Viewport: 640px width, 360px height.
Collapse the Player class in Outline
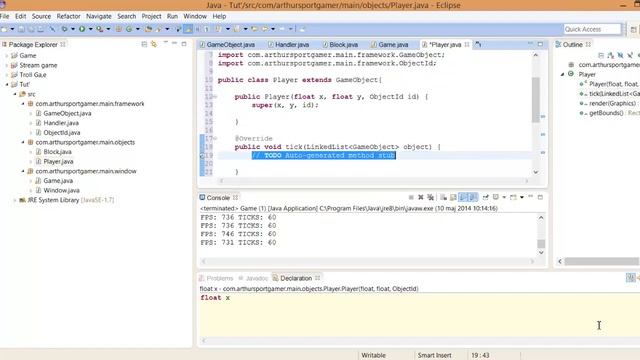tap(562, 74)
